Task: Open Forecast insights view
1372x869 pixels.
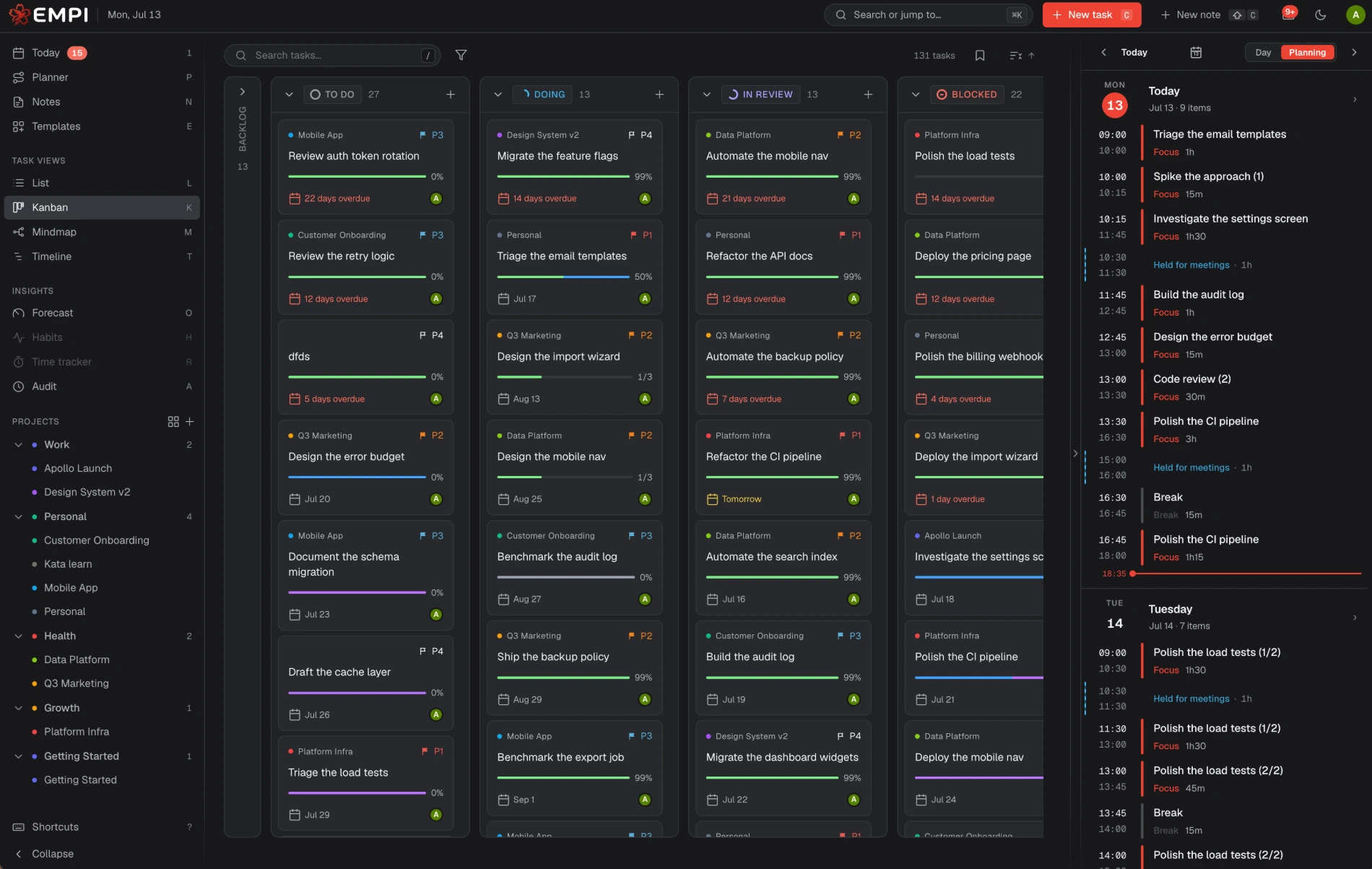Action: pyautogui.click(x=102, y=313)
